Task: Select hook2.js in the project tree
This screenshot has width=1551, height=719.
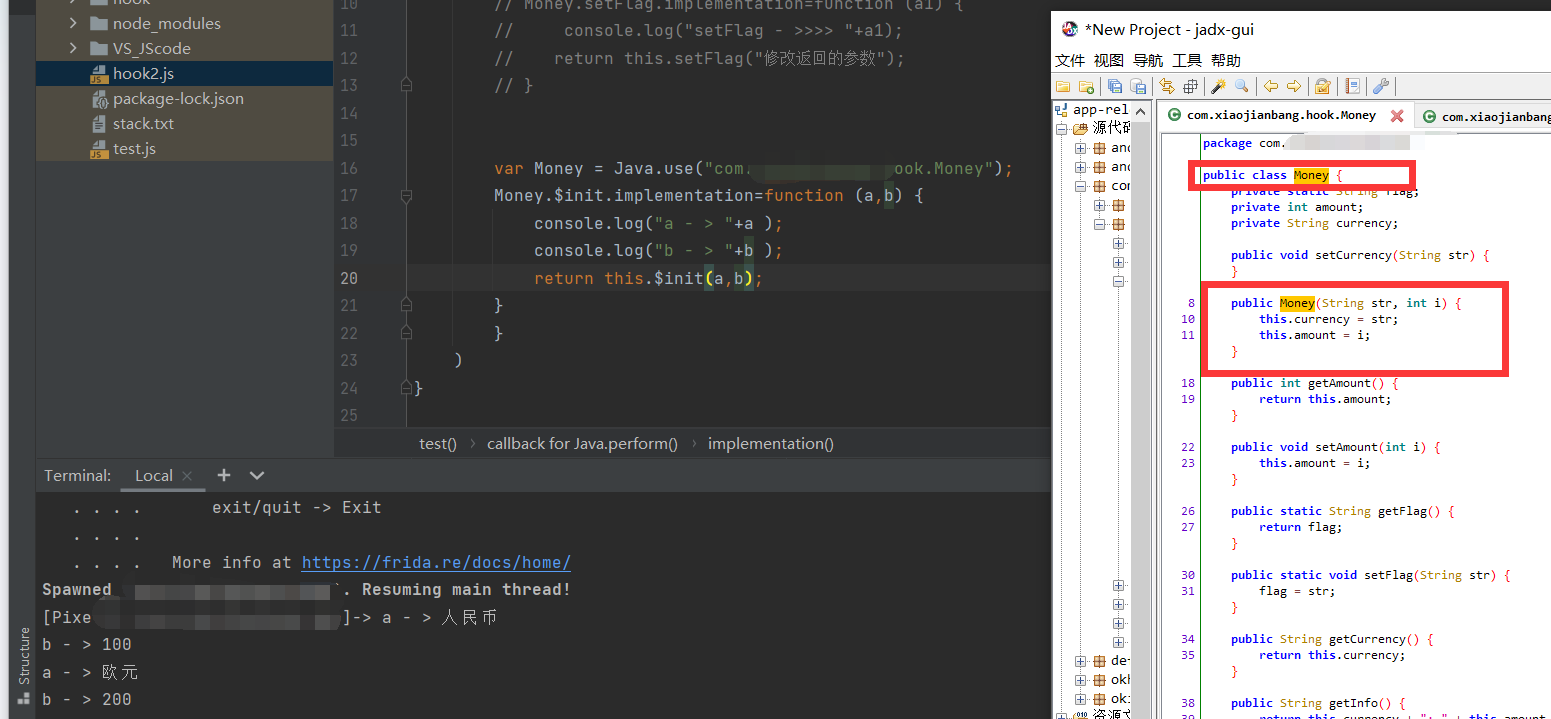Action: pyautogui.click(x=184, y=73)
